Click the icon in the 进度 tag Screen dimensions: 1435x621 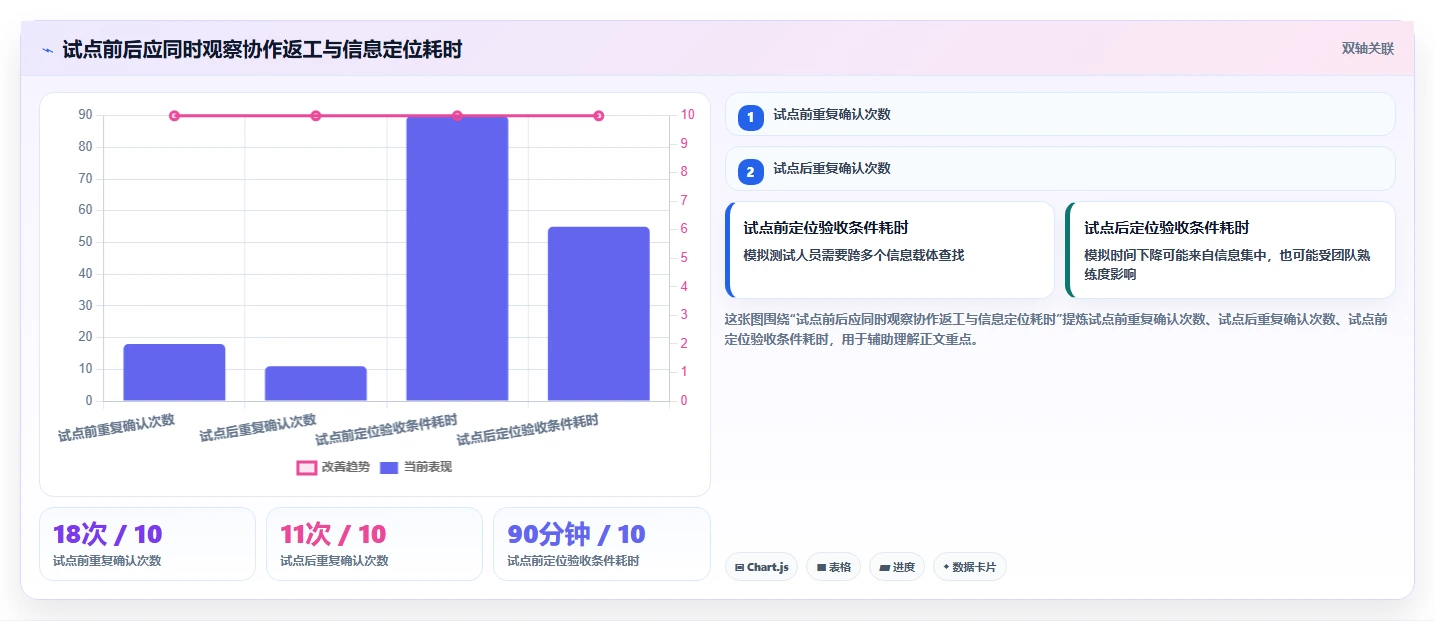pos(884,567)
